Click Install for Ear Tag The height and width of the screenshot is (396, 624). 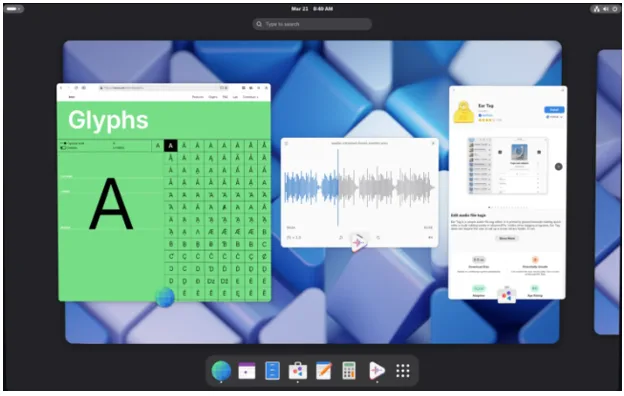pos(554,109)
